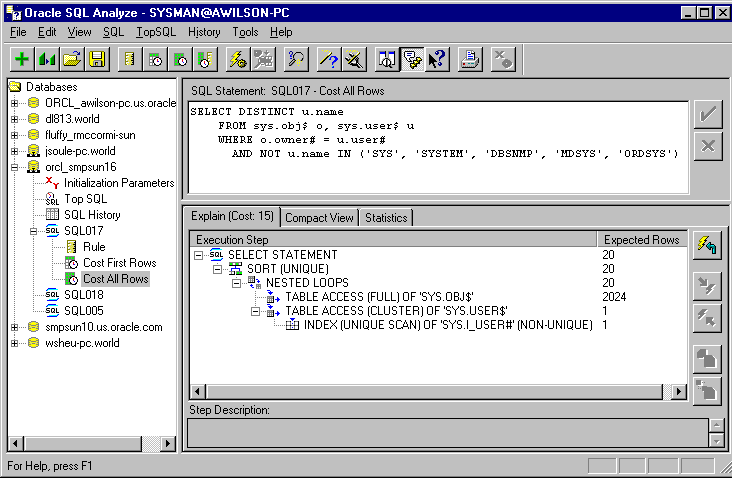The height and width of the screenshot is (478, 732).
Task: Toggle the pressed speech-bubble walkthrough button
Action: click(x=412, y=59)
